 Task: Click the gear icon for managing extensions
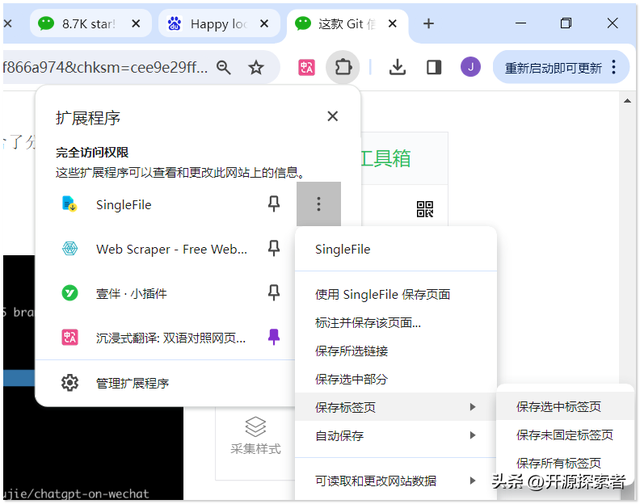click(70, 383)
